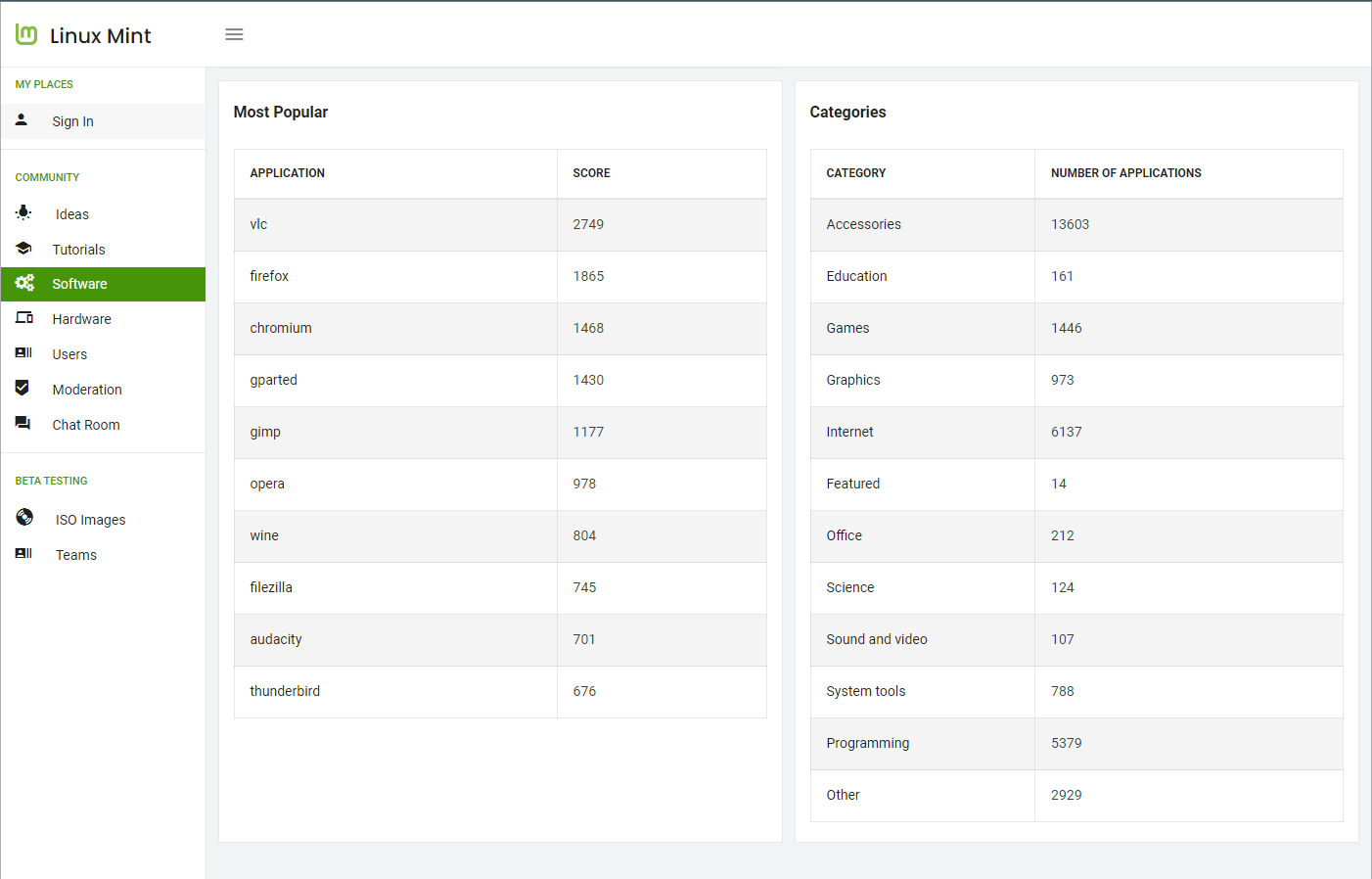Click the APPLICATION column header
Screen dimensions: 1372x879
(x=287, y=172)
